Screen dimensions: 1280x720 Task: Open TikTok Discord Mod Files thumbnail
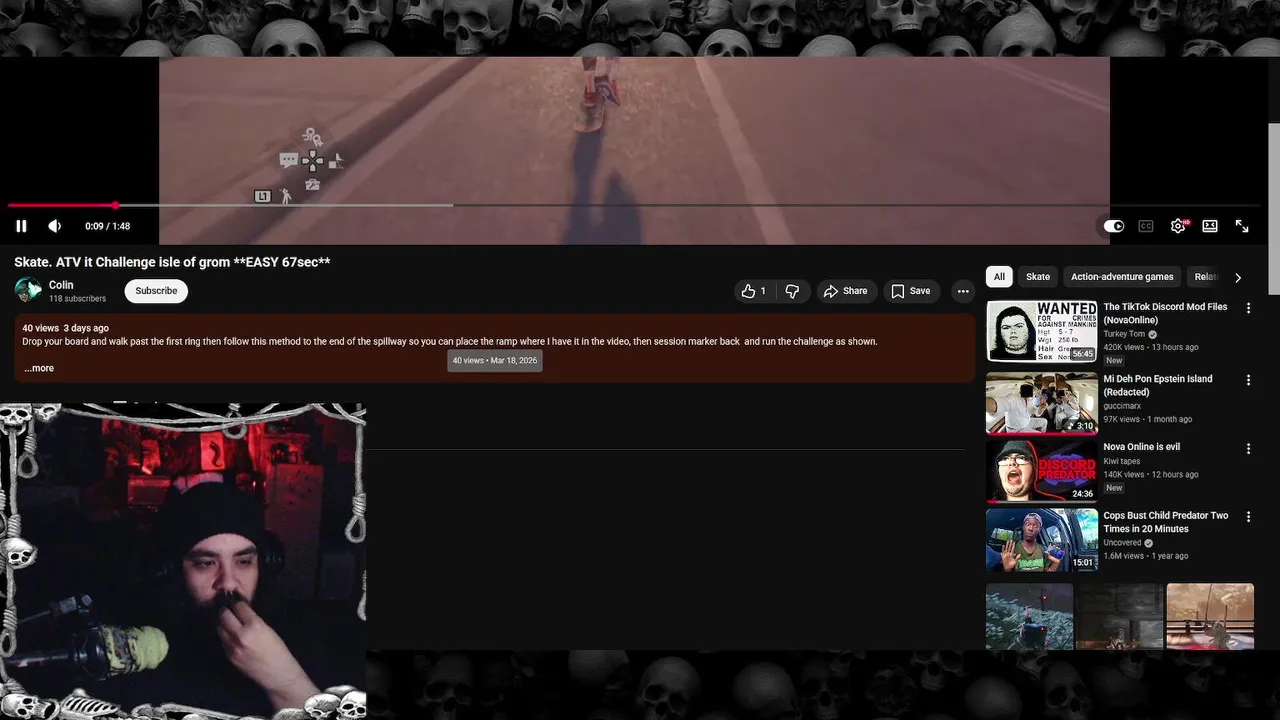1041,331
